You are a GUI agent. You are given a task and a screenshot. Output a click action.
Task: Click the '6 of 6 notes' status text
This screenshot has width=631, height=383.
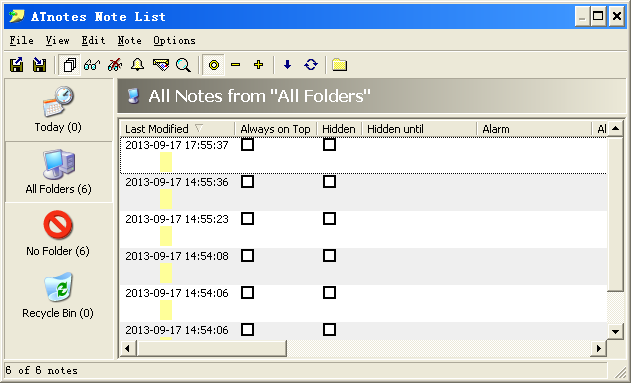coord(41,370)
